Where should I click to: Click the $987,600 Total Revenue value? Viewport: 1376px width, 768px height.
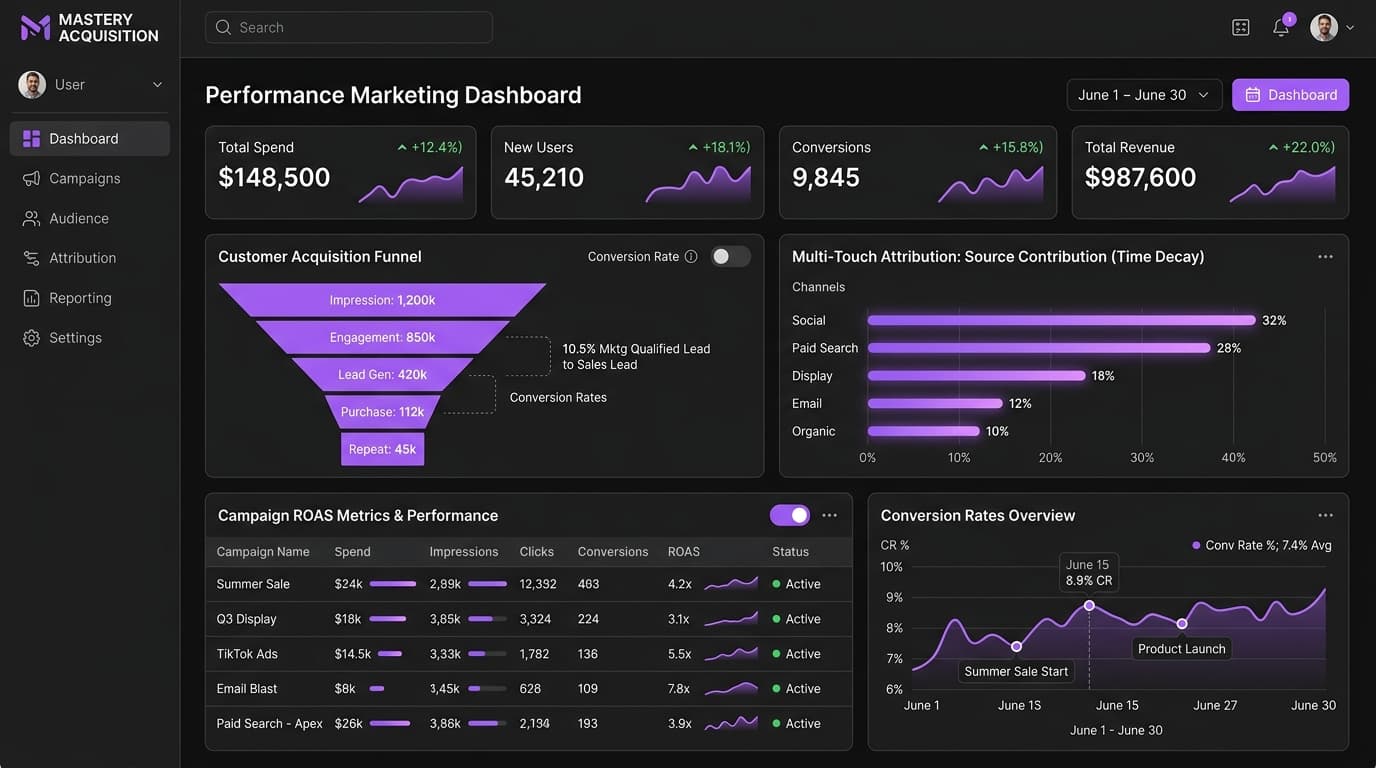pos(1140,178)
